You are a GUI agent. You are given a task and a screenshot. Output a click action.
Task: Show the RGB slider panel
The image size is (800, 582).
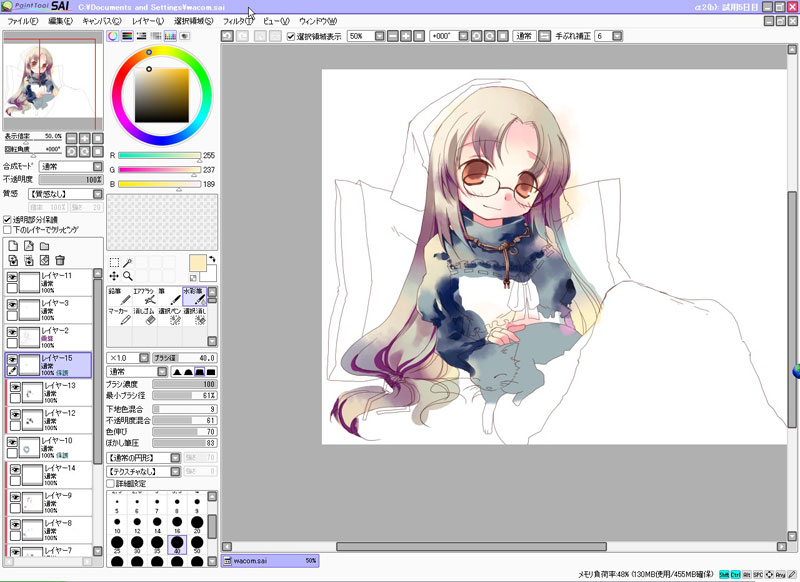127,36
